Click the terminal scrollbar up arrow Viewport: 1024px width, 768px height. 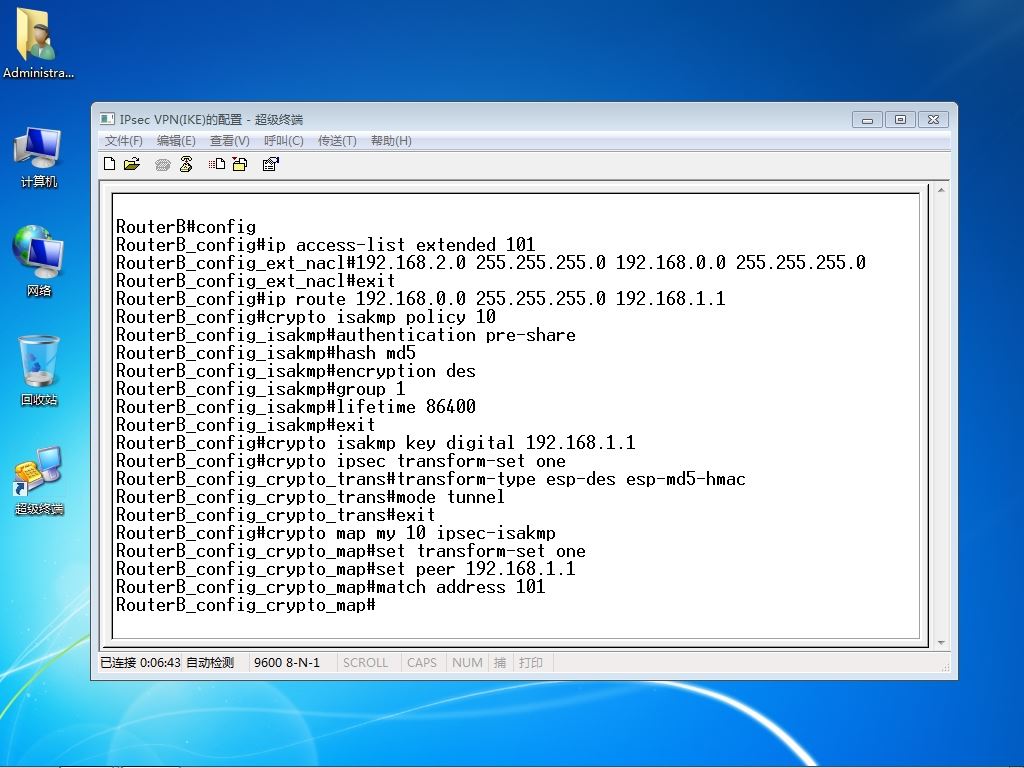pos(941,190)
